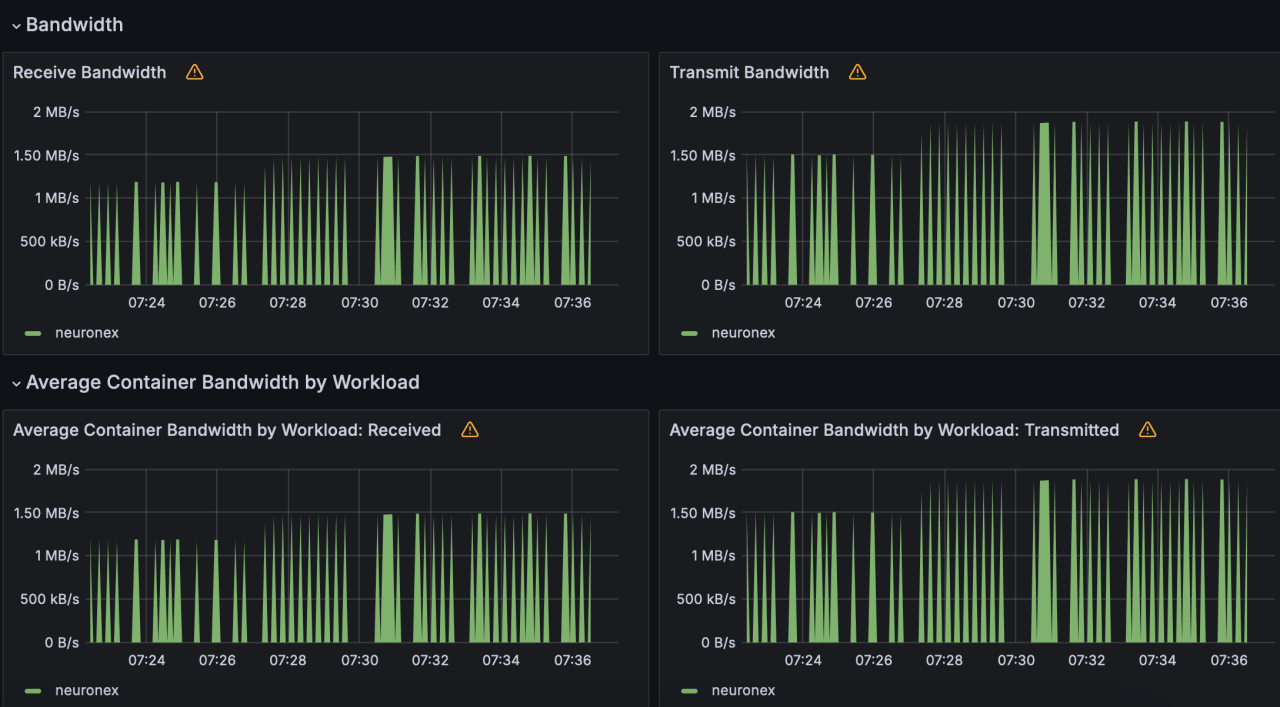
Task: Click green swatch in Workload: Transmitted legend
Action: pos(689,690)
